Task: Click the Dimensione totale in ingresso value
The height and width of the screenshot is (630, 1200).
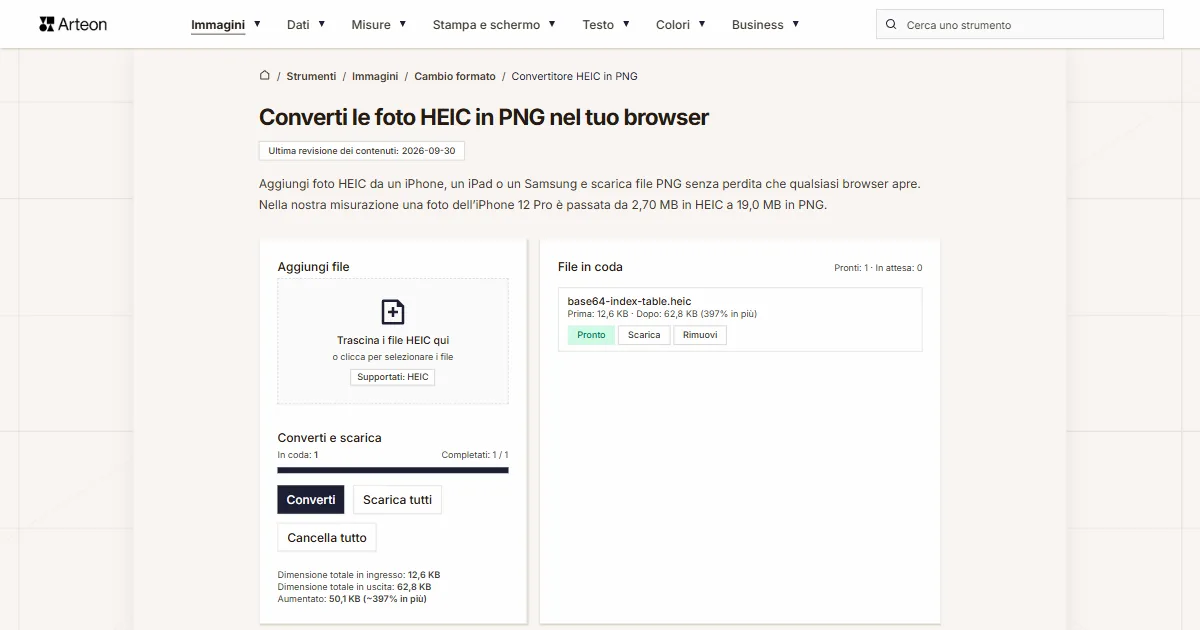Action: click(424, 575)
